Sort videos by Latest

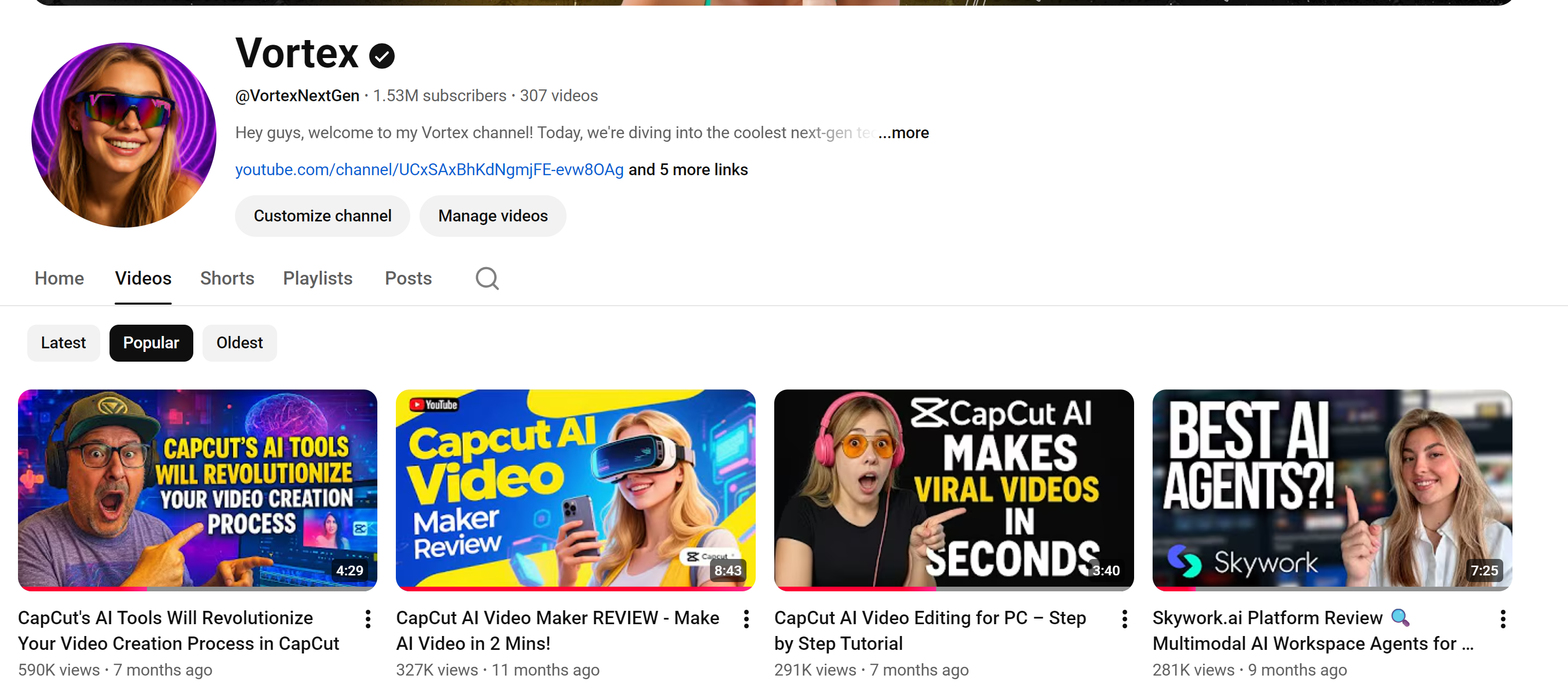[63, 343]
